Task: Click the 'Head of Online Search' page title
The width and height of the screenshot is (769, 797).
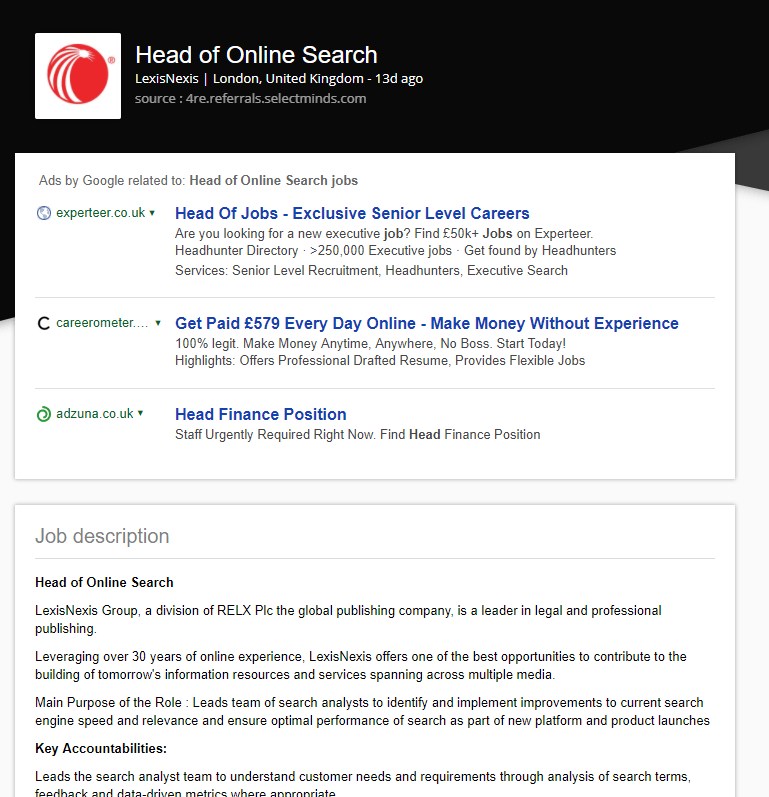Action: click(x=256, y=55)
